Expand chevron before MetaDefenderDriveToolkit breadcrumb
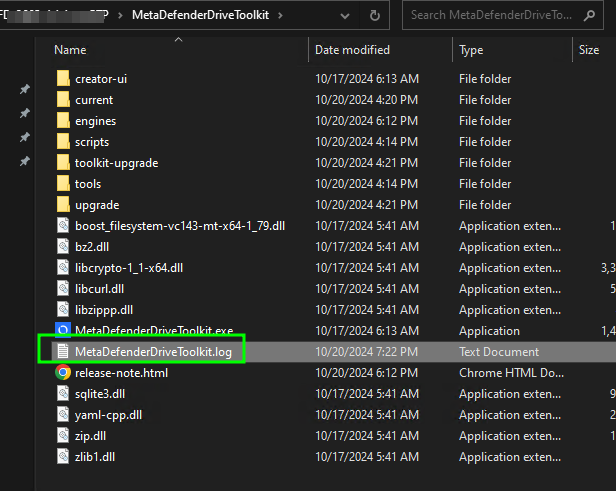Screen dimensions: 616x491 [120, 15]
